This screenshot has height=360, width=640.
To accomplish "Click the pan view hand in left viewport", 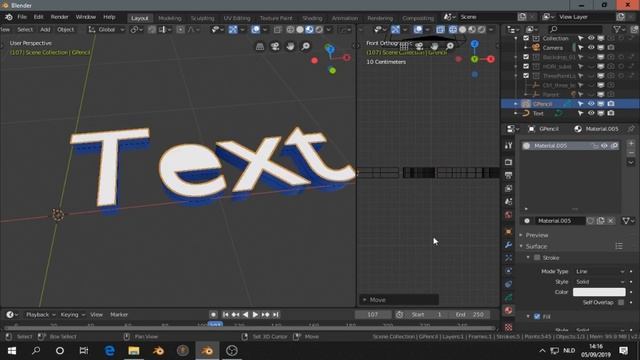I will (290, 46).
